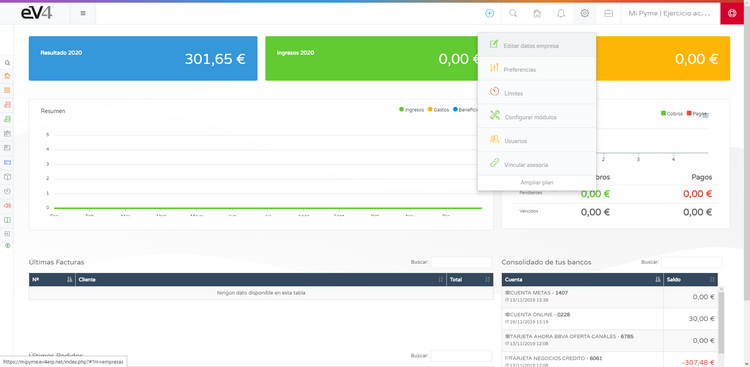Viewport: 750px width, 367px height.
Task: Focus Buscar field for Últimas Facturas
Action: [x=461, y=262]
